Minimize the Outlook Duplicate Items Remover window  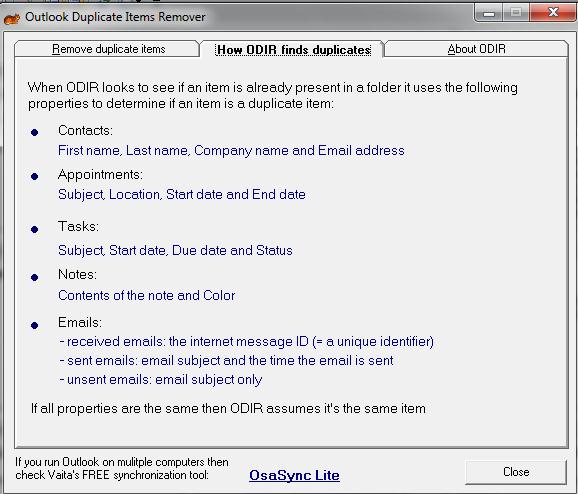pos(488,13)
